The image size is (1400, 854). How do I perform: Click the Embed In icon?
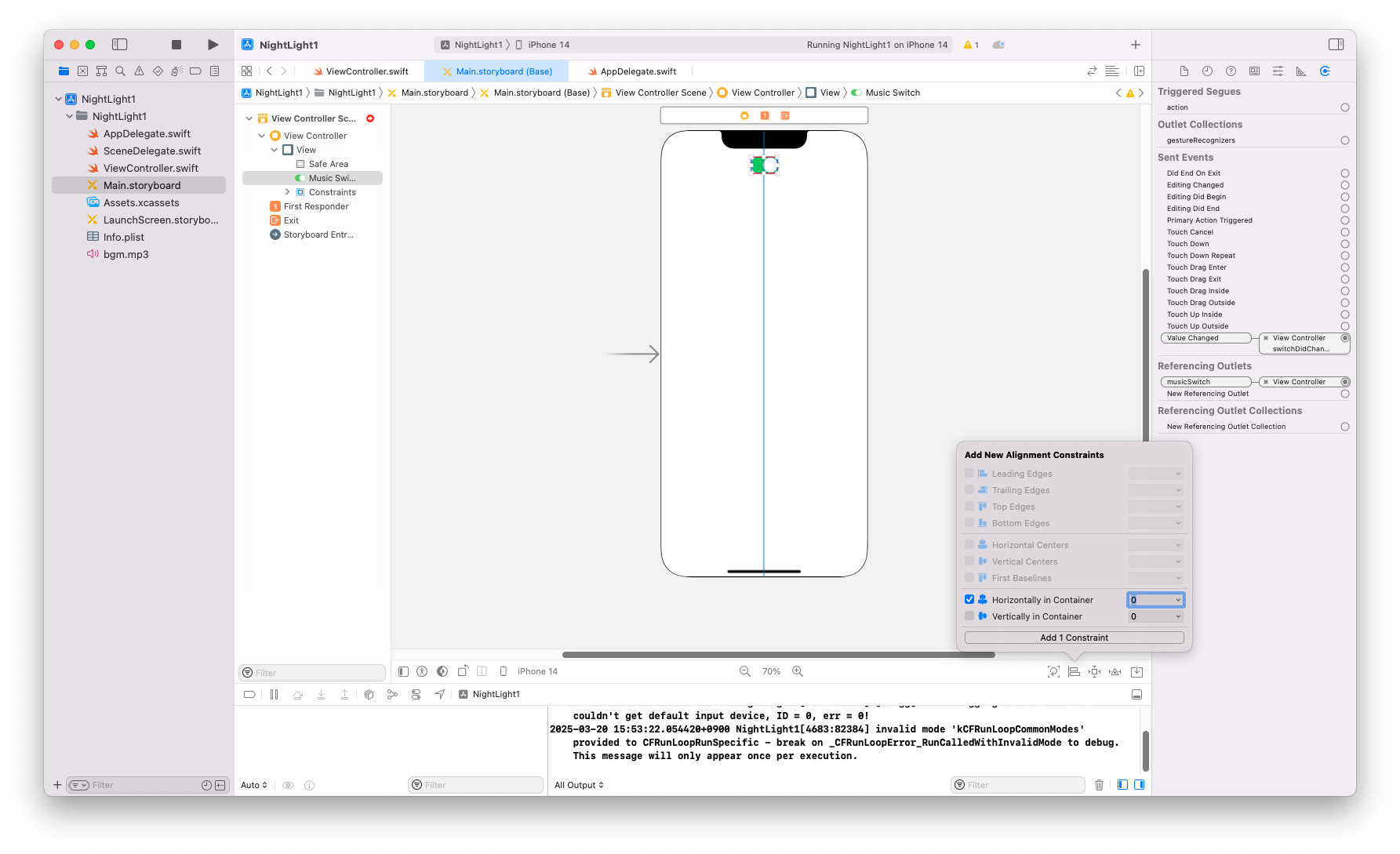point(1137,671)
